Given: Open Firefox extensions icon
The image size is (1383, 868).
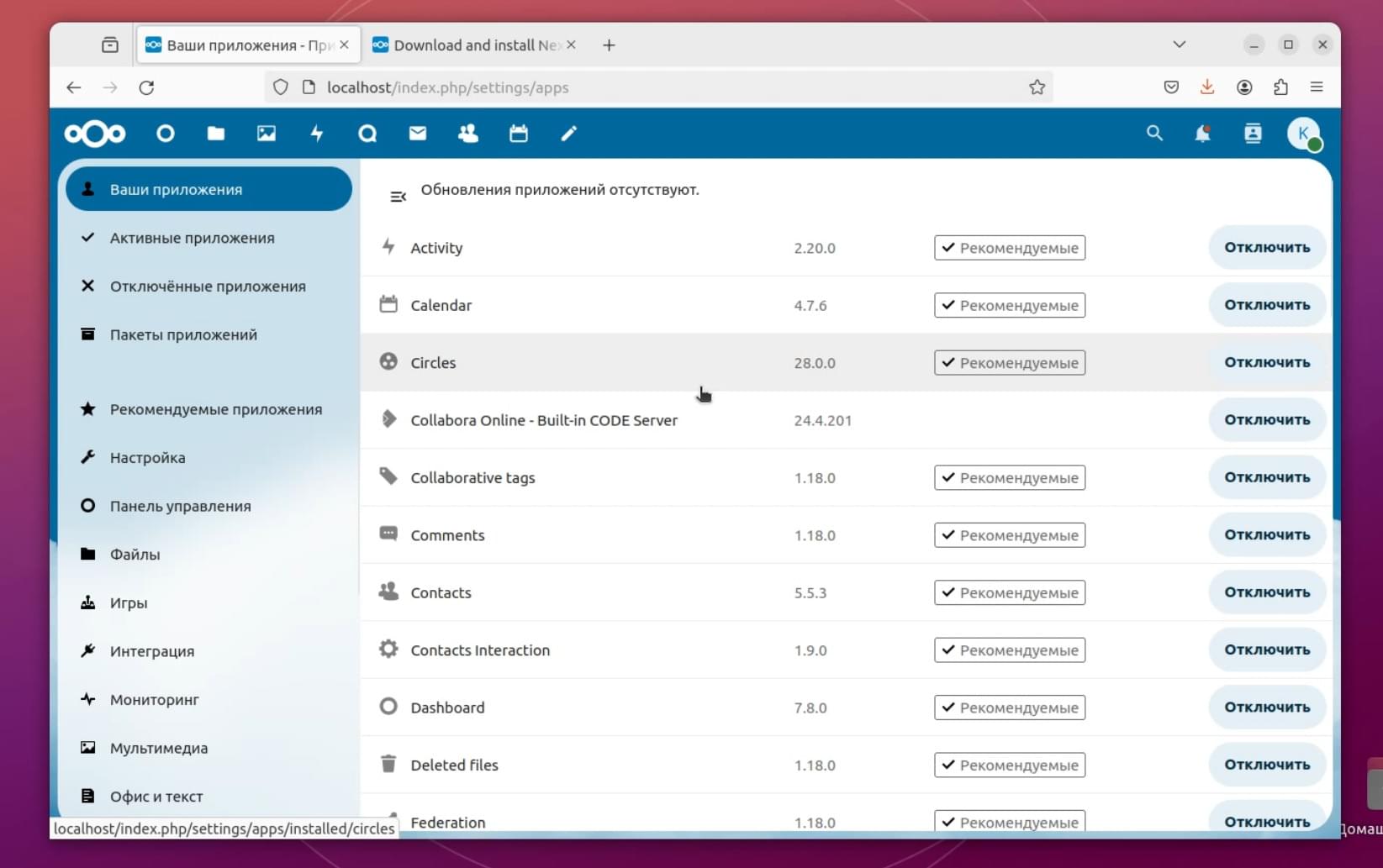Looking at the screenshot, I should coord(1280,87).
